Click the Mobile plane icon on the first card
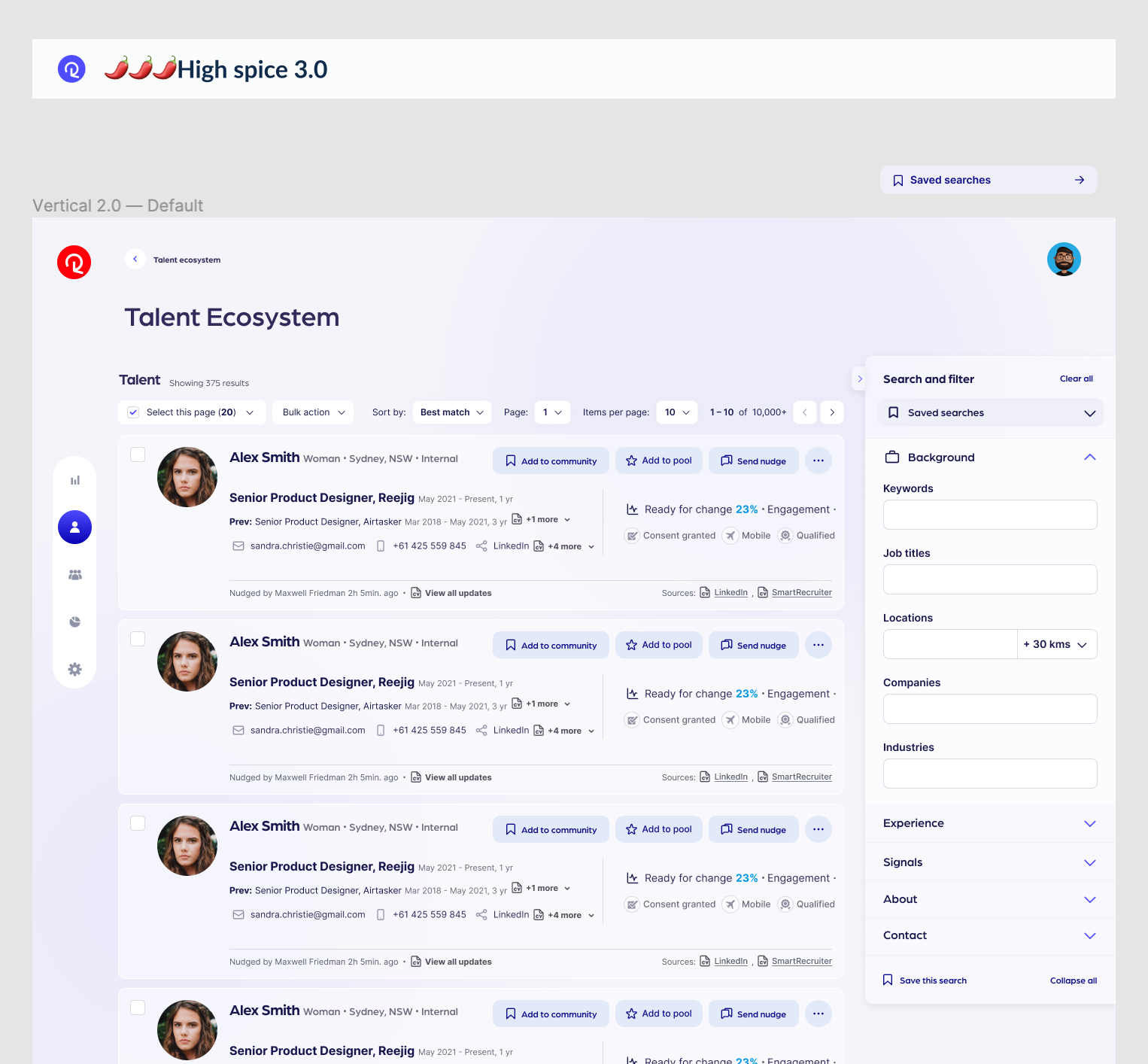This screenshot has width=1148, height=1064. tap(730, 536)
